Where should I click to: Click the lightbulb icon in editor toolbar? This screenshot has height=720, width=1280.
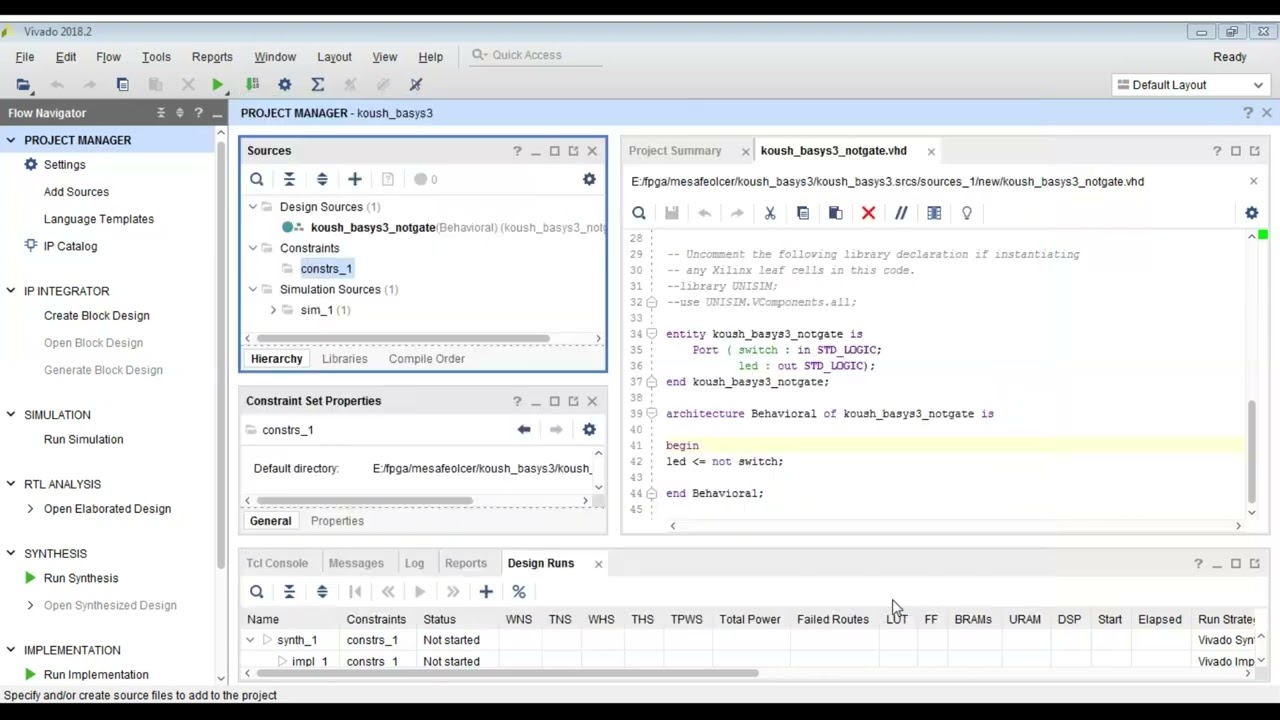(x=967, y=213)
